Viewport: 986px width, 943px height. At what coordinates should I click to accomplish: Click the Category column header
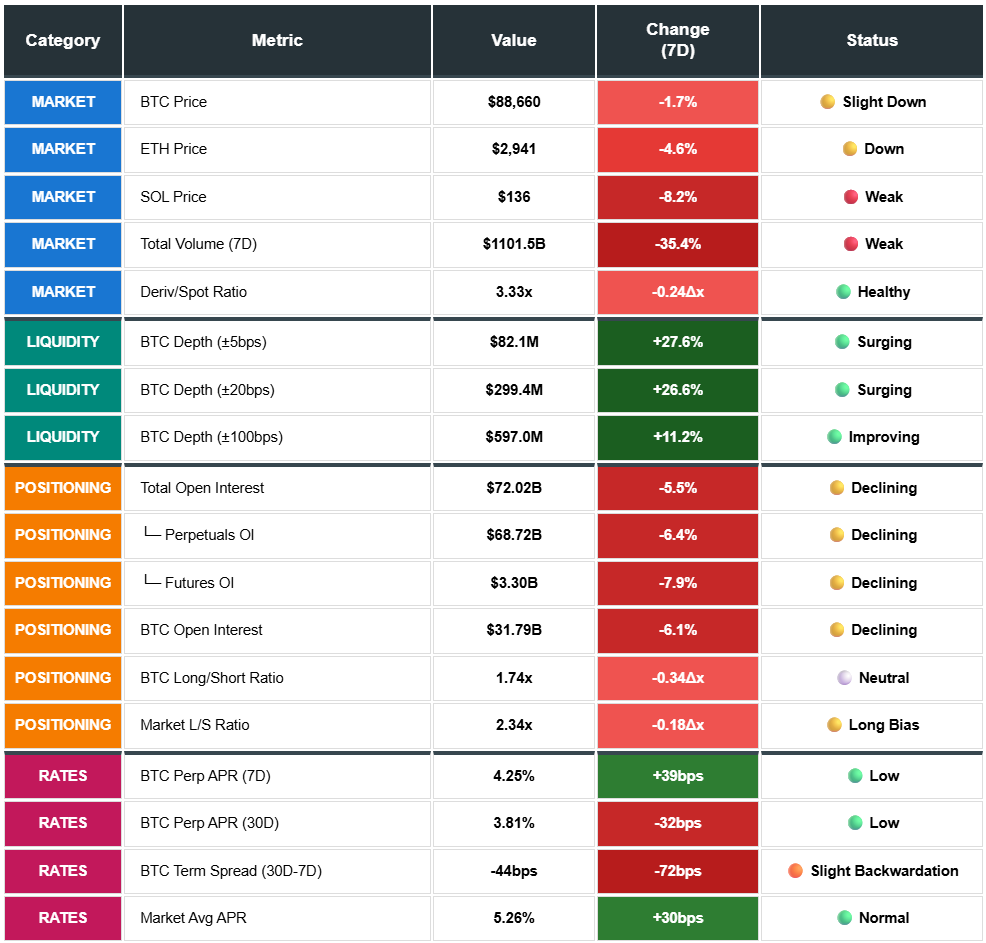pyautogui.click(x=63, y=41)
